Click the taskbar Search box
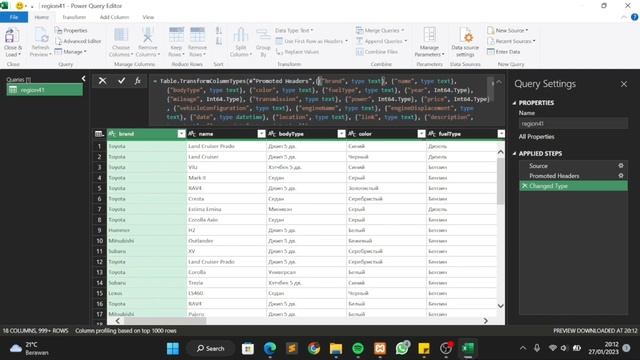Screen dimensions: 640x360 (211, 348)
